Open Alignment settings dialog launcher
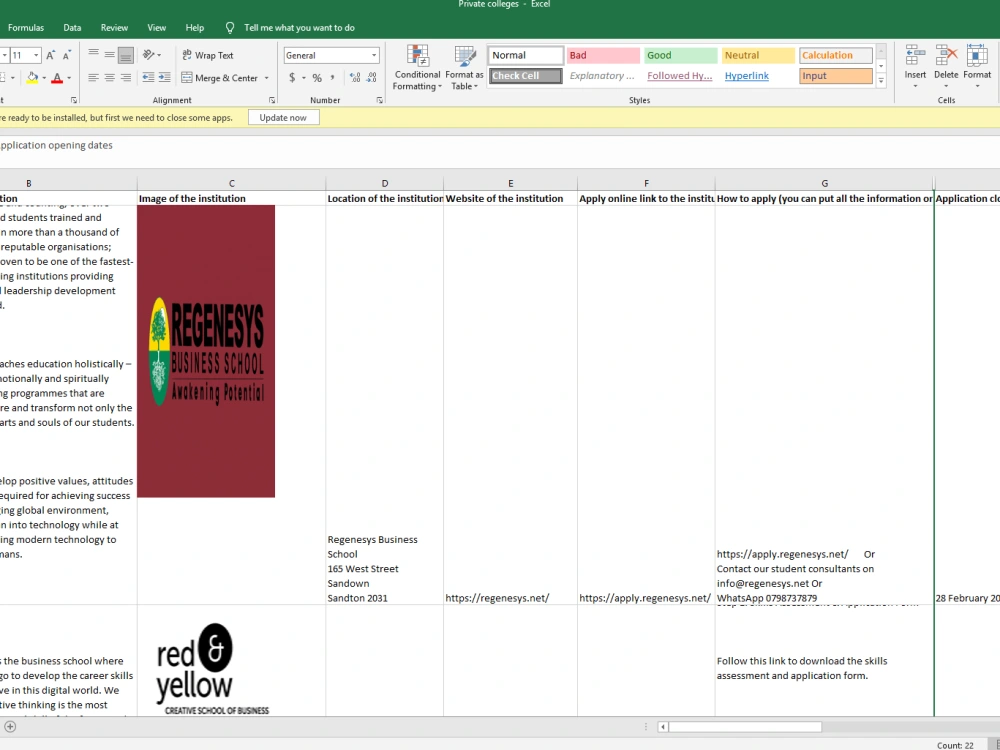The image size is (1000, 750). point(272,100)
